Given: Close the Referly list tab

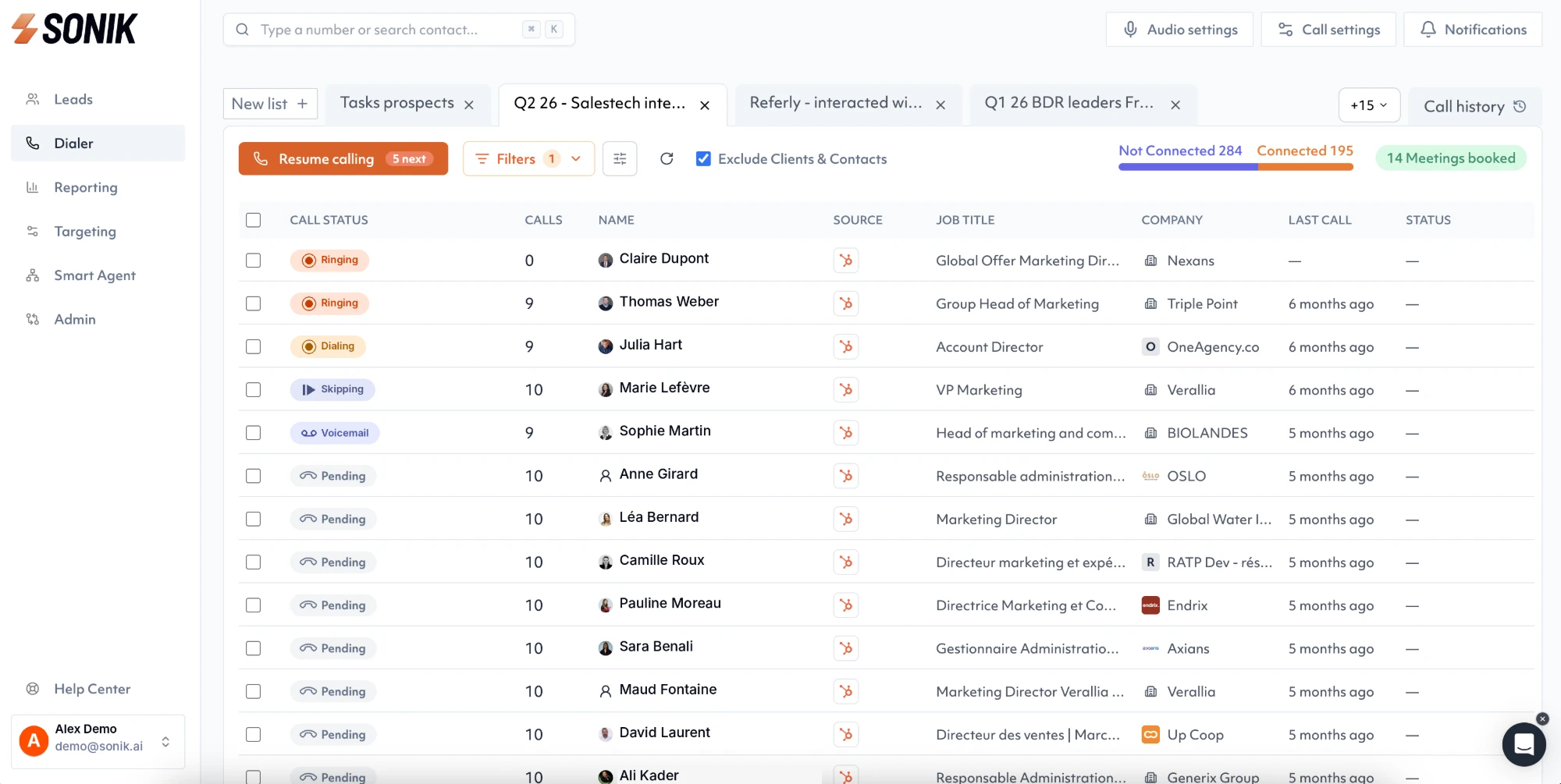Looking at the screenshot, I should point(941,105).
